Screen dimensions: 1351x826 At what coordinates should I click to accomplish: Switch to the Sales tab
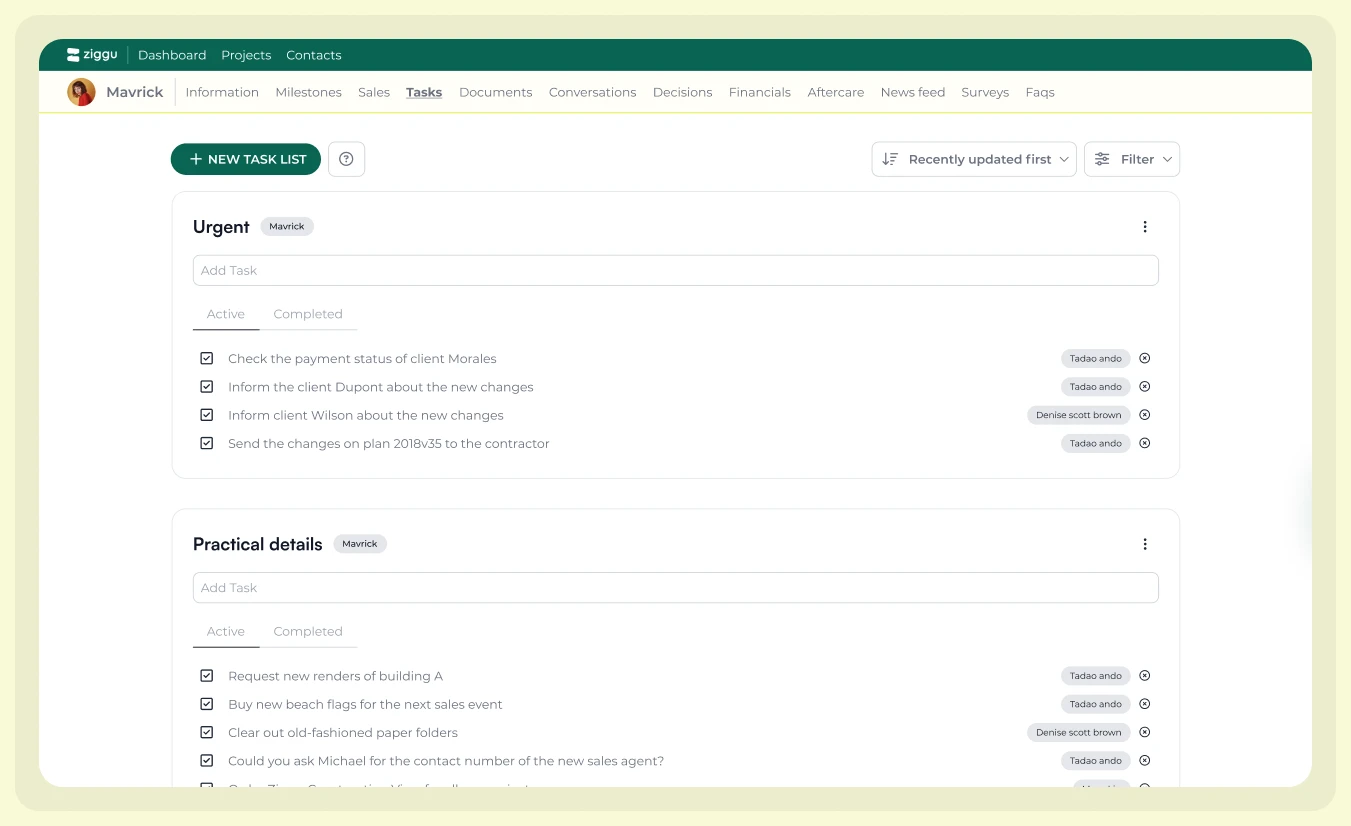pos(374,92)
